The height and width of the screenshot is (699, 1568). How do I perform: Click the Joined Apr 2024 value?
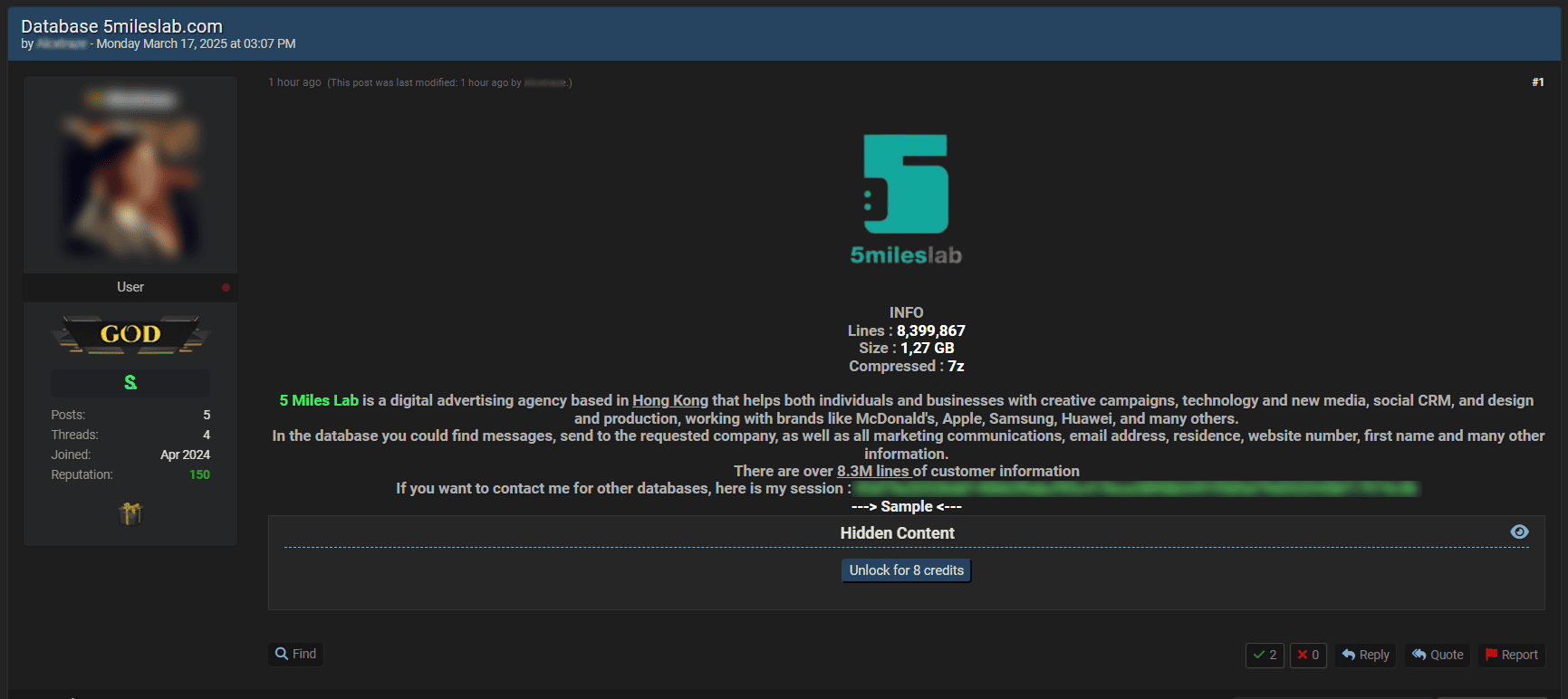pos(185,455)
